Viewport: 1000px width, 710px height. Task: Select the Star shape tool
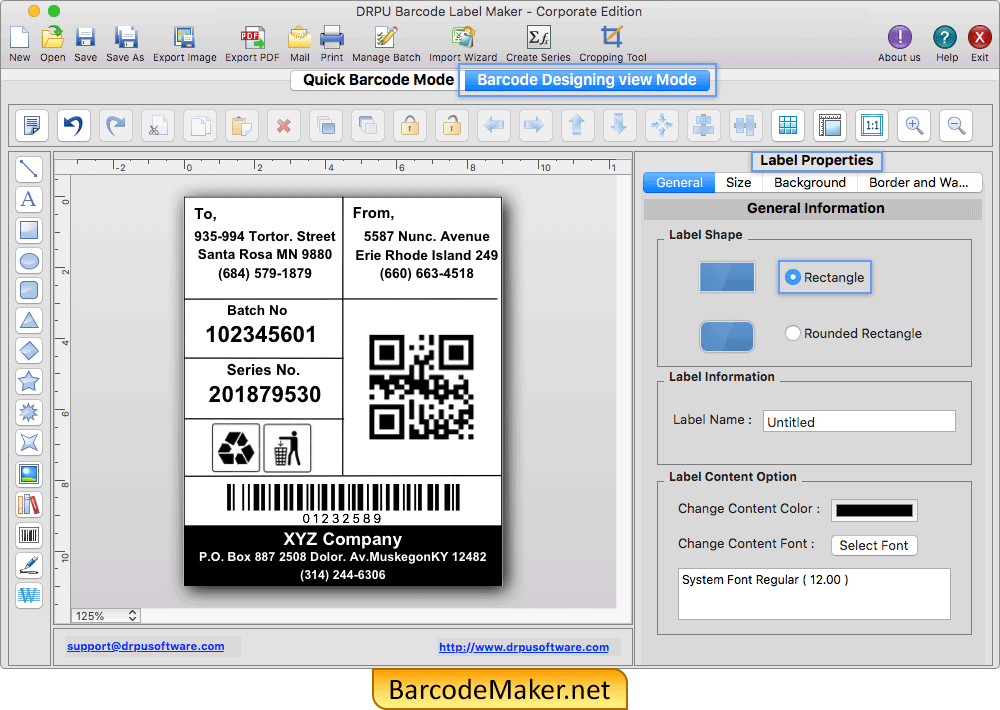29,381
